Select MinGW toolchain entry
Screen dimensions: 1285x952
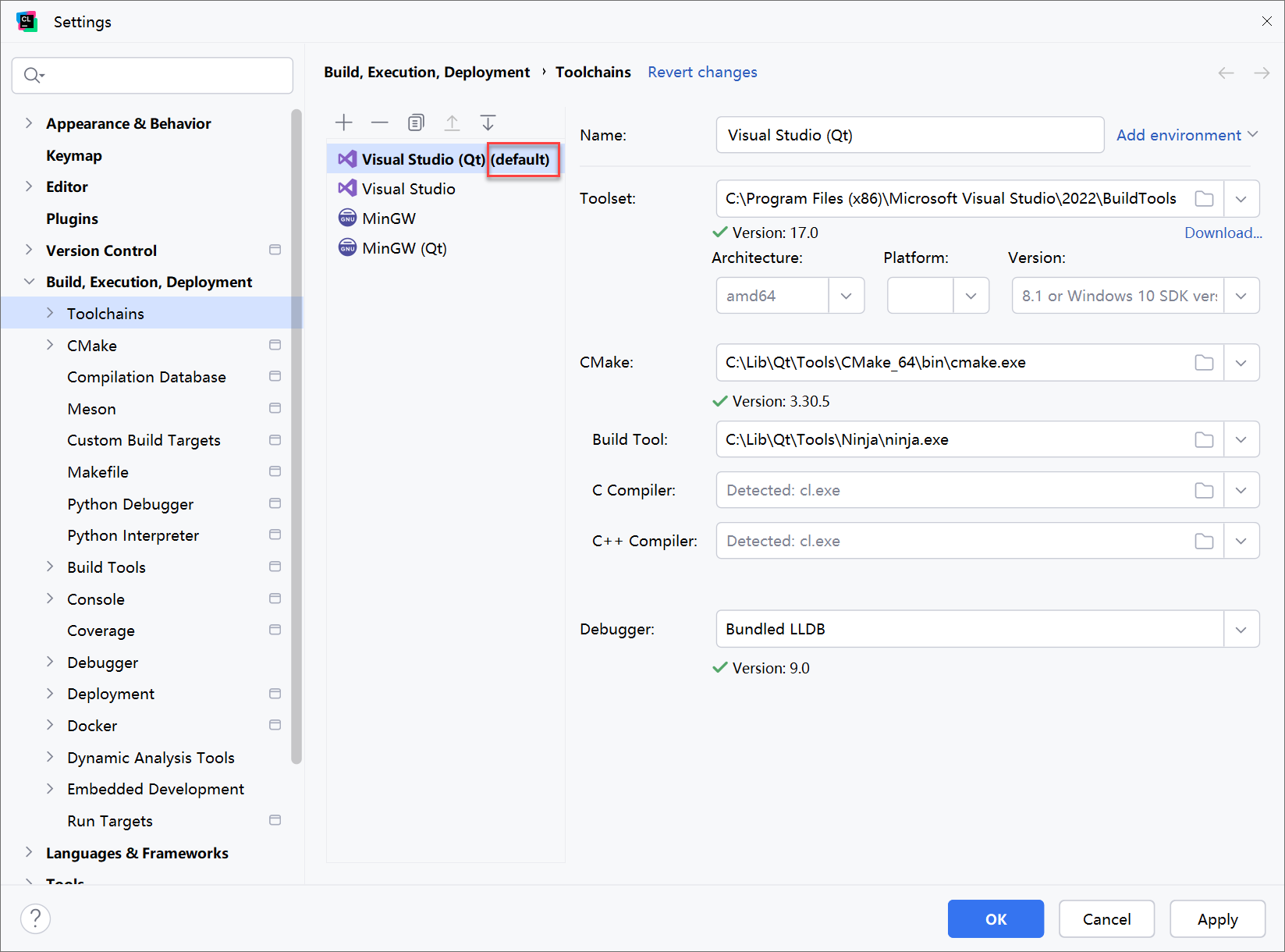click(445, 218)
